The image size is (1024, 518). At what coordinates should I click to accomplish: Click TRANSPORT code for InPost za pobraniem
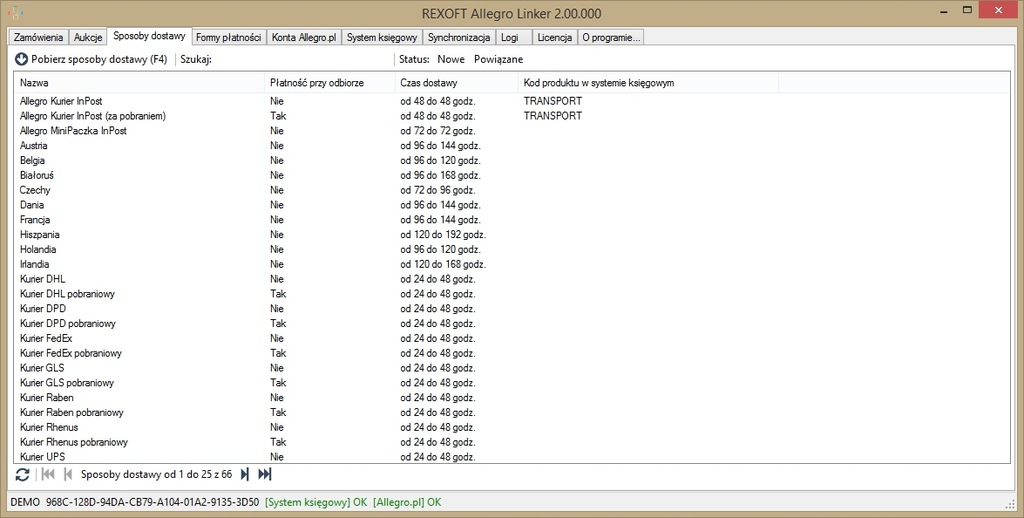point(552,116)
